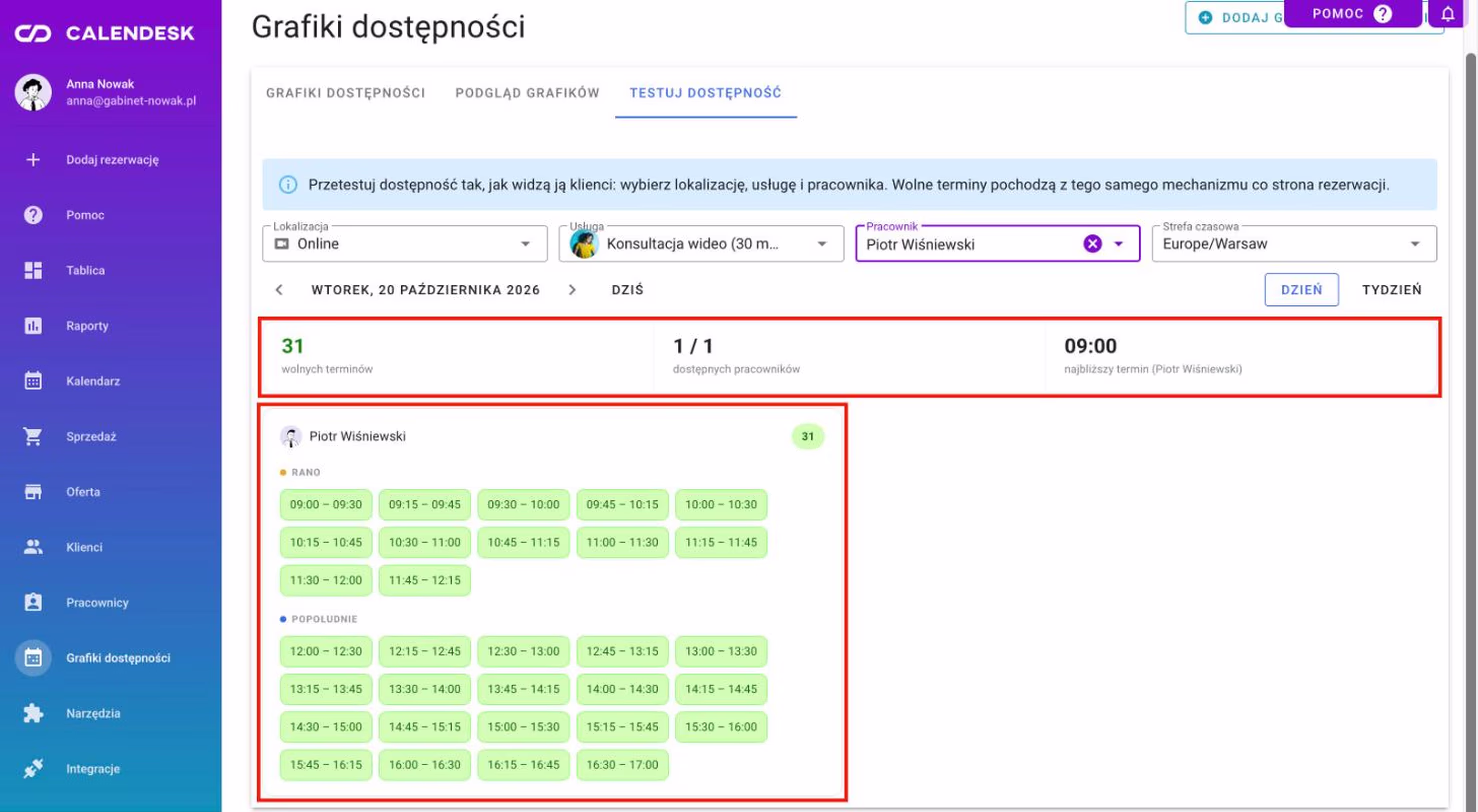Select the Testuj dostępność tab
Image resolution: width=1478 pixels, height=812 pixels.
click(x=705, y=93)
